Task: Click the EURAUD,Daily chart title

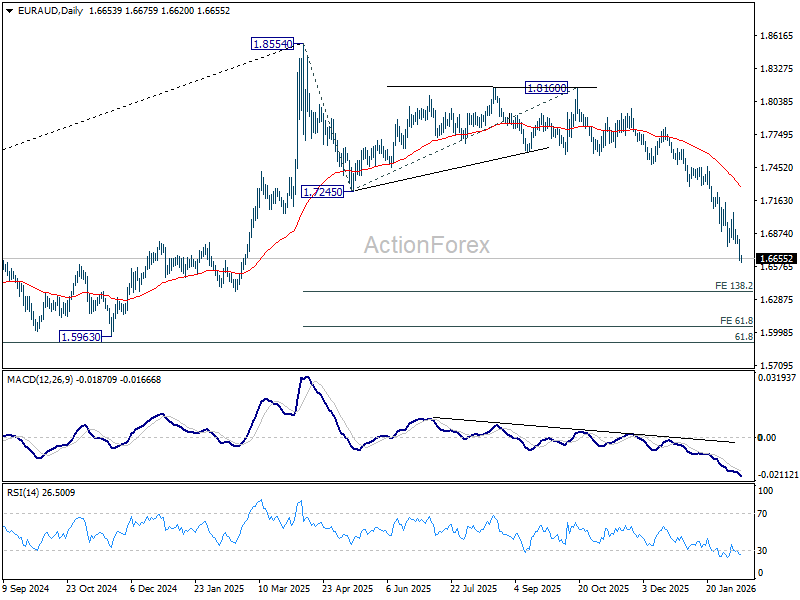Action: point(51,11)
